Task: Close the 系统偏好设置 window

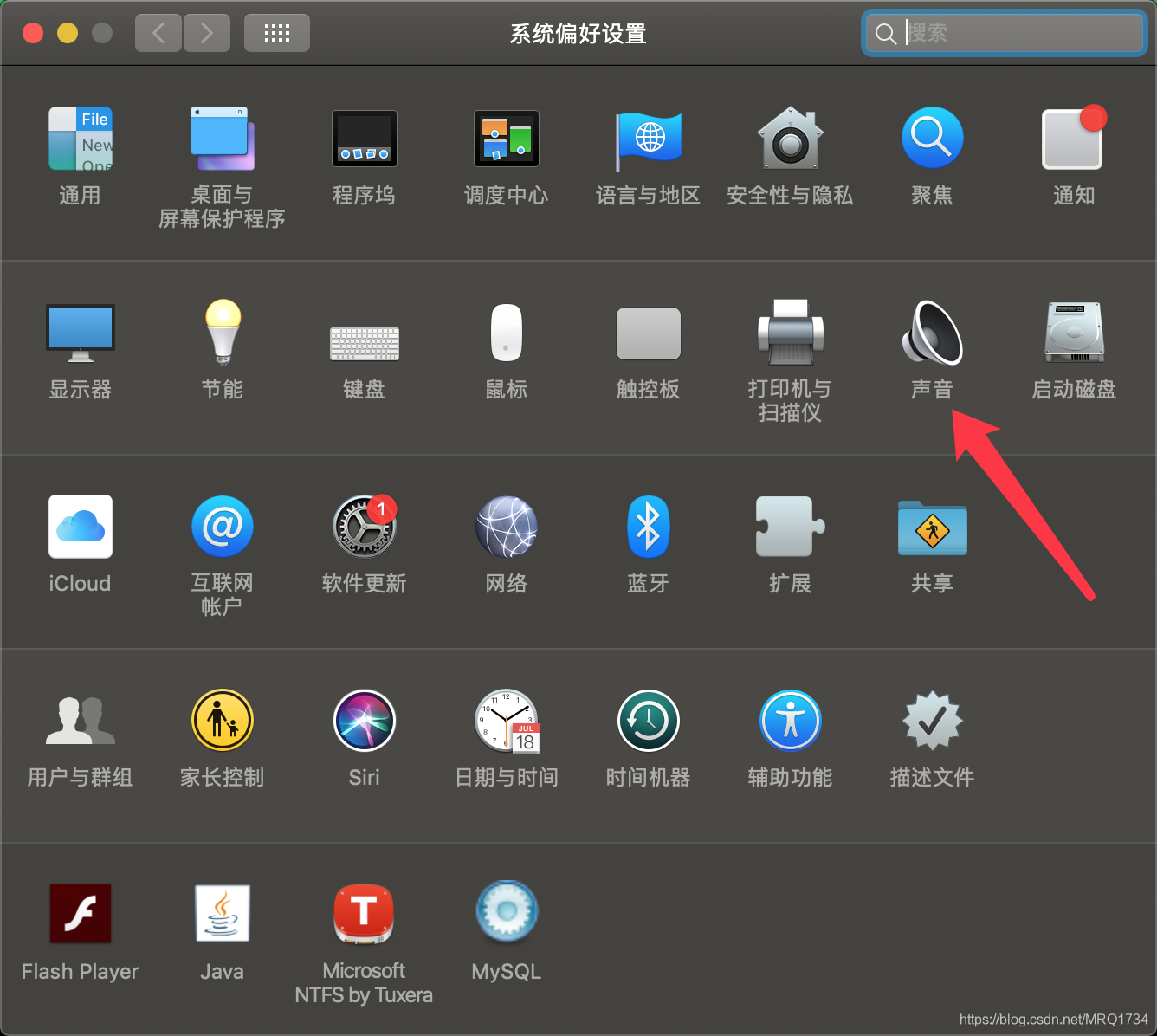Action: (x=33, y=33)
